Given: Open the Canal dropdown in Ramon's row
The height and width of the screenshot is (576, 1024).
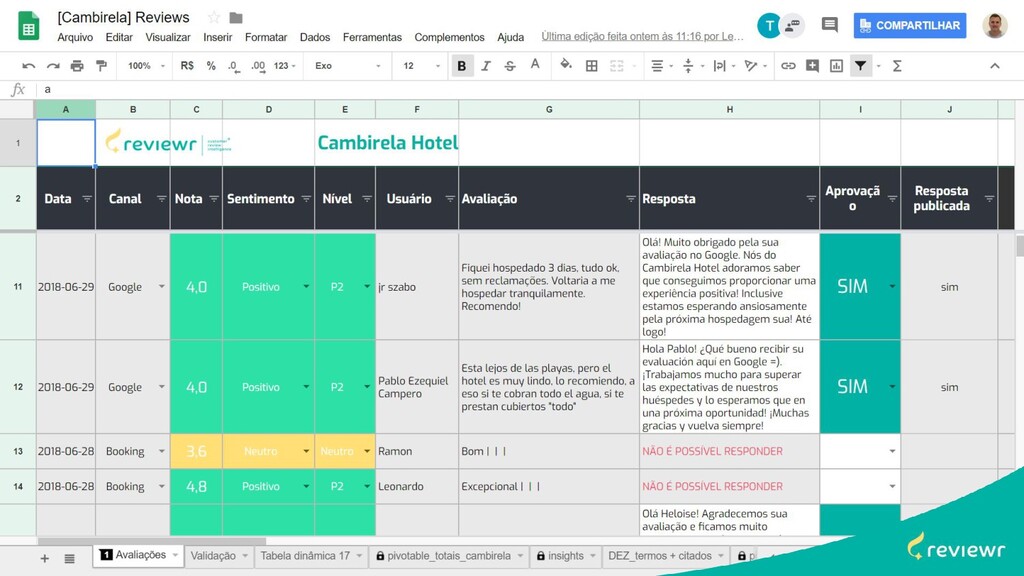Looking at the screenshot, I should point(161,451).
